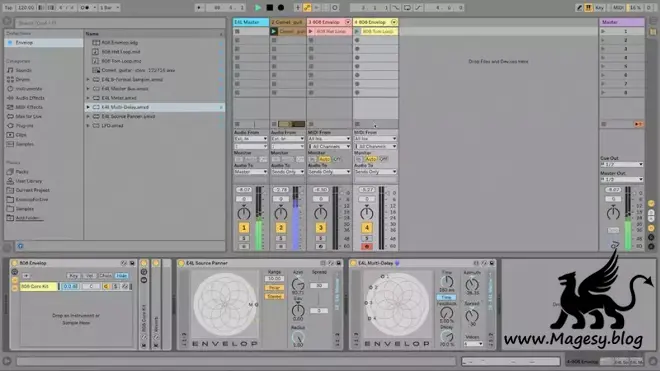Select the E4L Master track header

click(x=250, y=22)
